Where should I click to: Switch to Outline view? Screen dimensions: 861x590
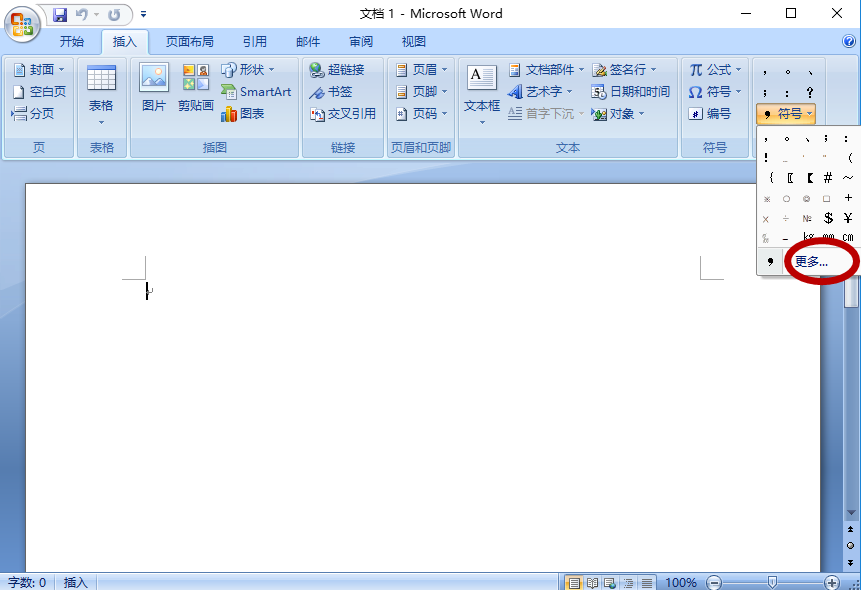click(629, 583)
